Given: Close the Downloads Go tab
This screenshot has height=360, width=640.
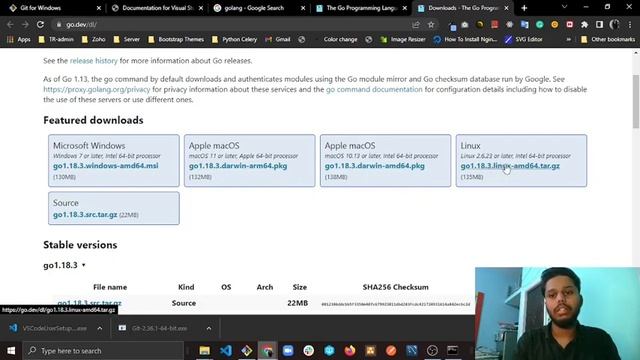Looking at the screenshot, I should point(507,8).
